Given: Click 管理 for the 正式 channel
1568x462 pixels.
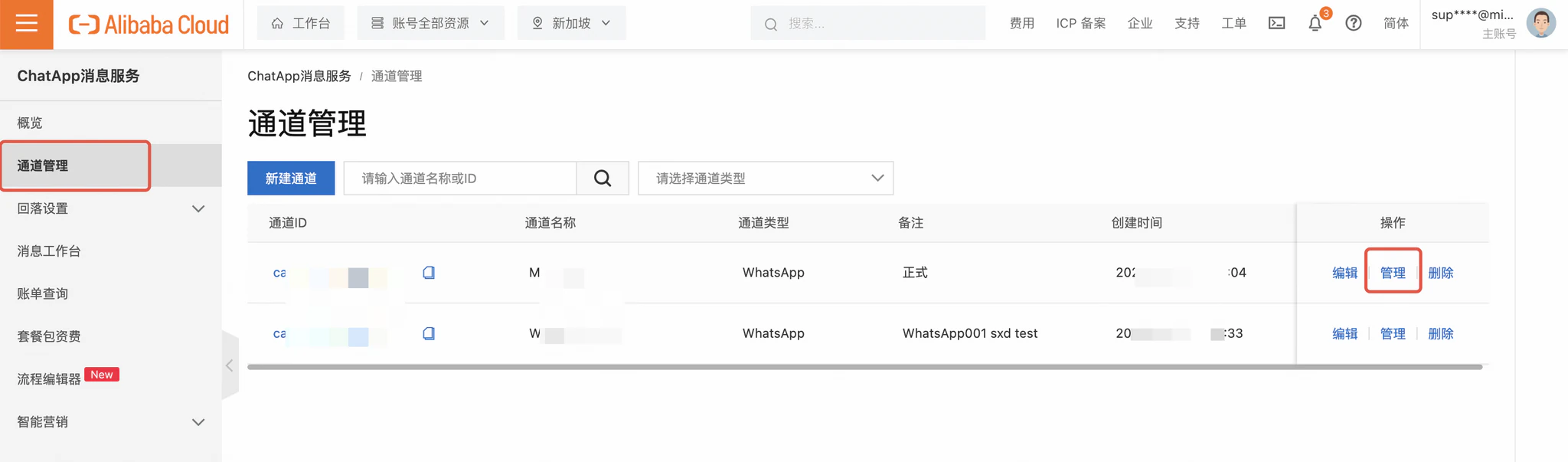Looking at the screenshot, I should pos(1393,273).
